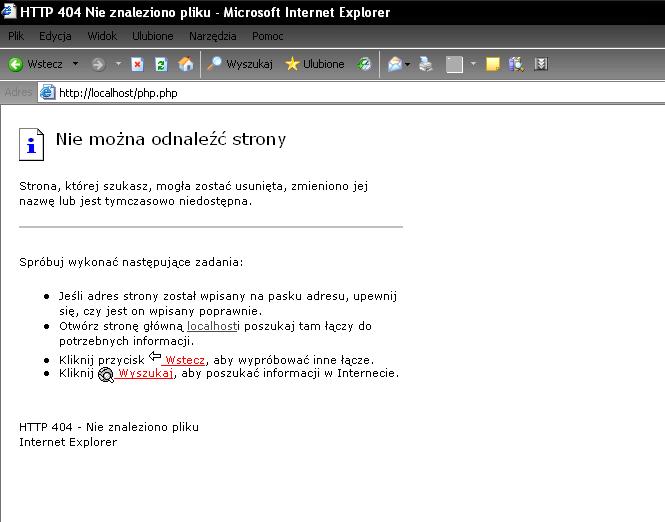Click the Refresh page icon
The height and width of the screenshot is (522, 665).
coord(161,64)
